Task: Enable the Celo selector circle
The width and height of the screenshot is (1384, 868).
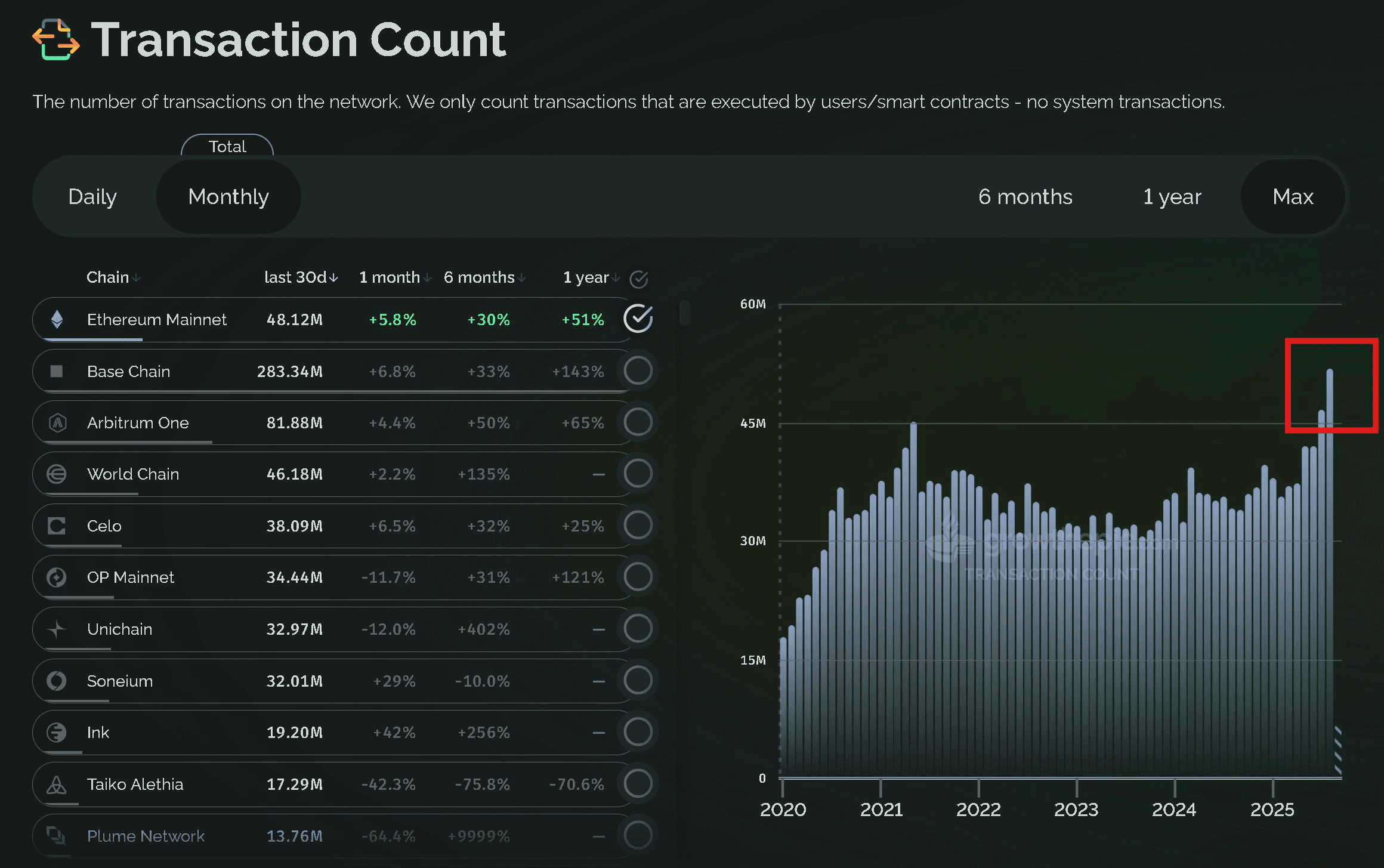Action: pos(638,525)
